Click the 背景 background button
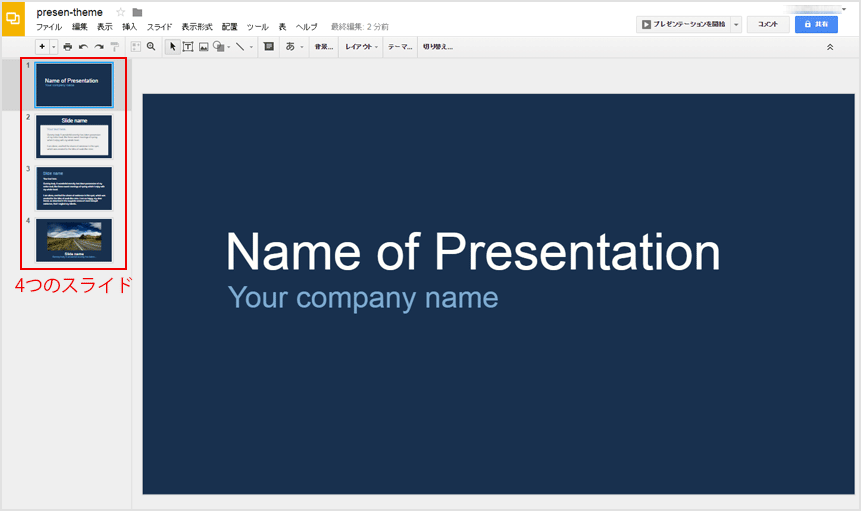 324,47
